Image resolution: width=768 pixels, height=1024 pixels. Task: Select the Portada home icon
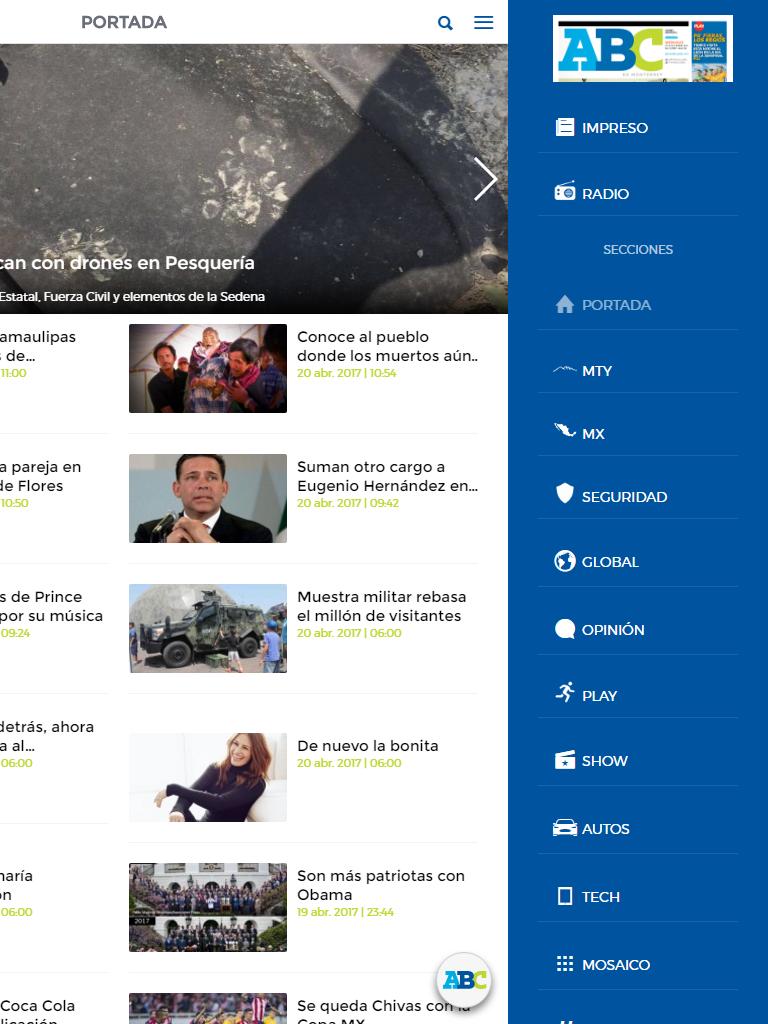coord(565,304)
